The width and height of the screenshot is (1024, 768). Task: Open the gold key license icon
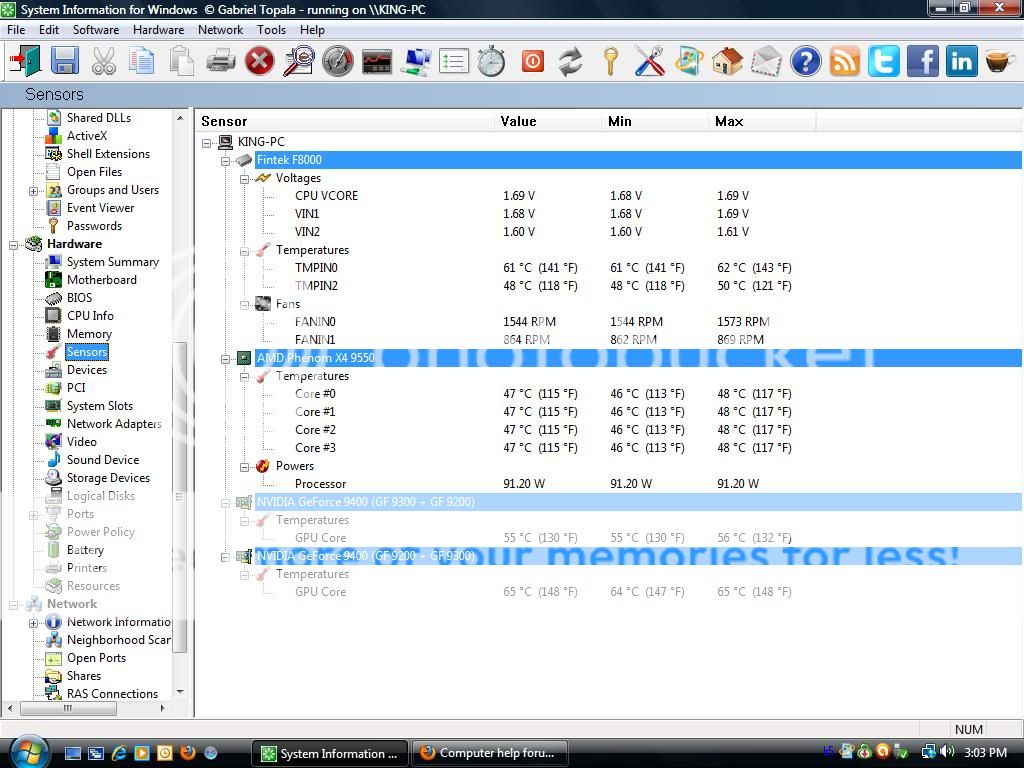click(x=611, y=61)
